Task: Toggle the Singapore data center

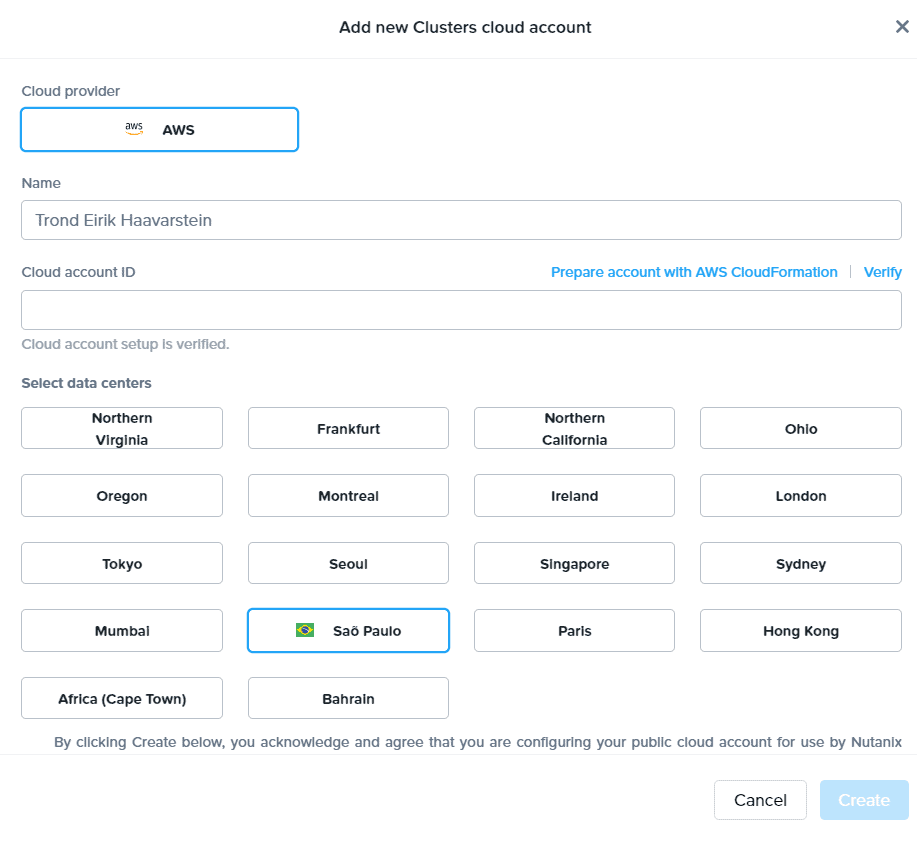Action: pos(574,563)
